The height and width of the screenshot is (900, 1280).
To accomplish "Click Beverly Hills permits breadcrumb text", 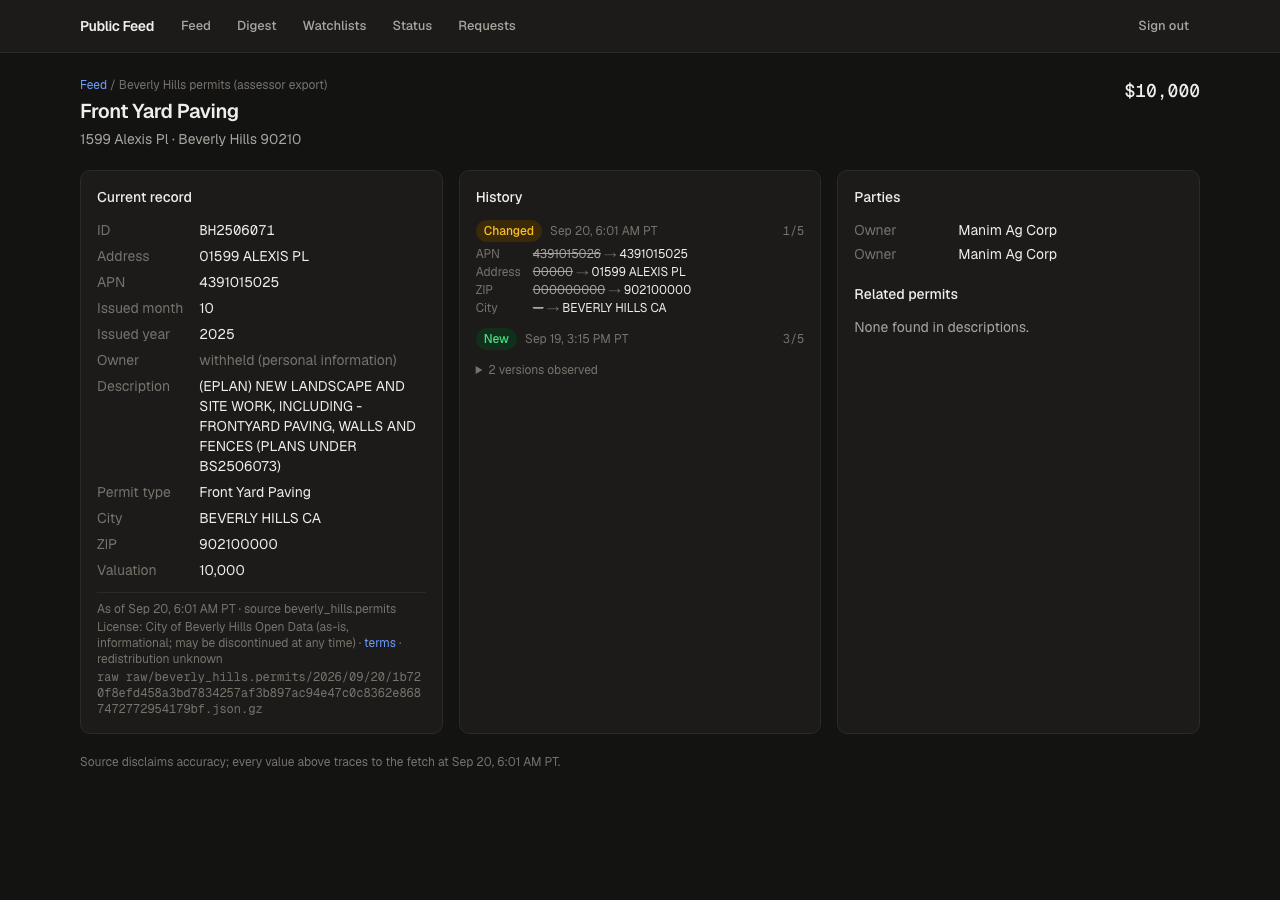I will (x=223, y=85).
